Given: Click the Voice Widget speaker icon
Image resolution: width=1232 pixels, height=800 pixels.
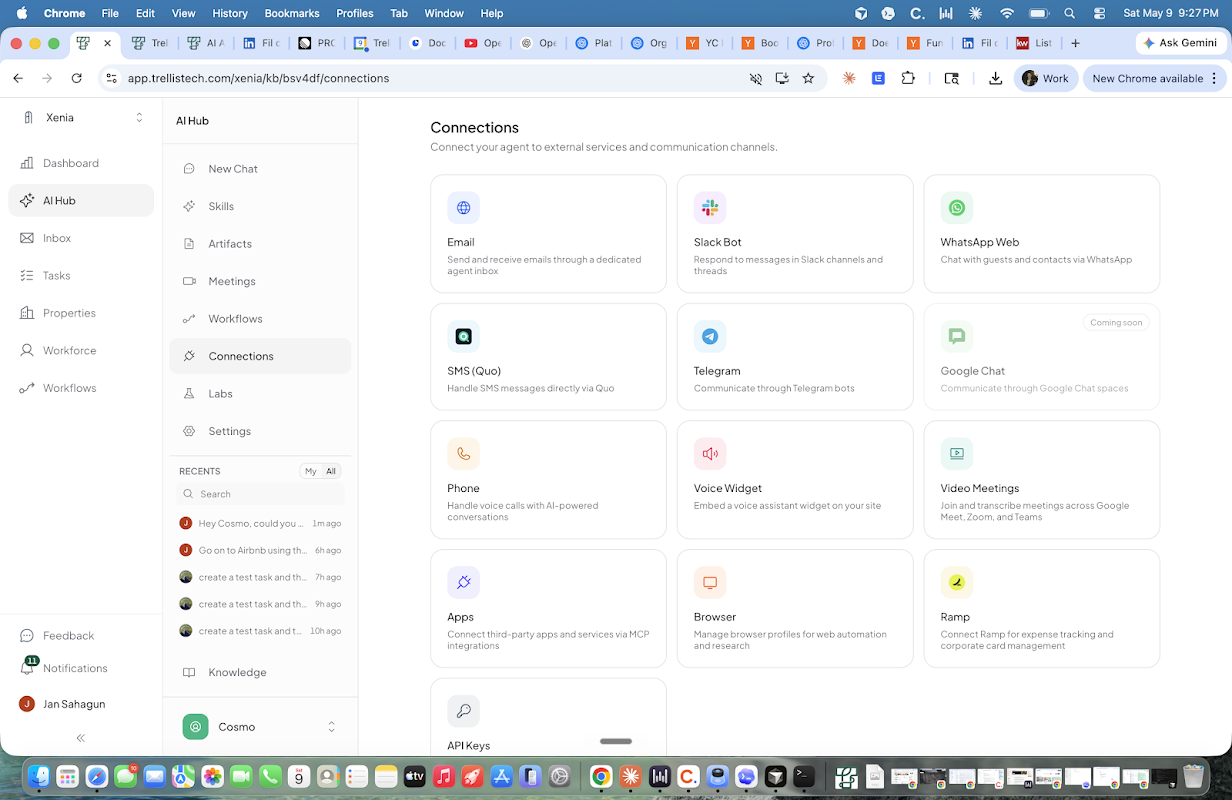Looking at the screenshot, I should (710, 454).
